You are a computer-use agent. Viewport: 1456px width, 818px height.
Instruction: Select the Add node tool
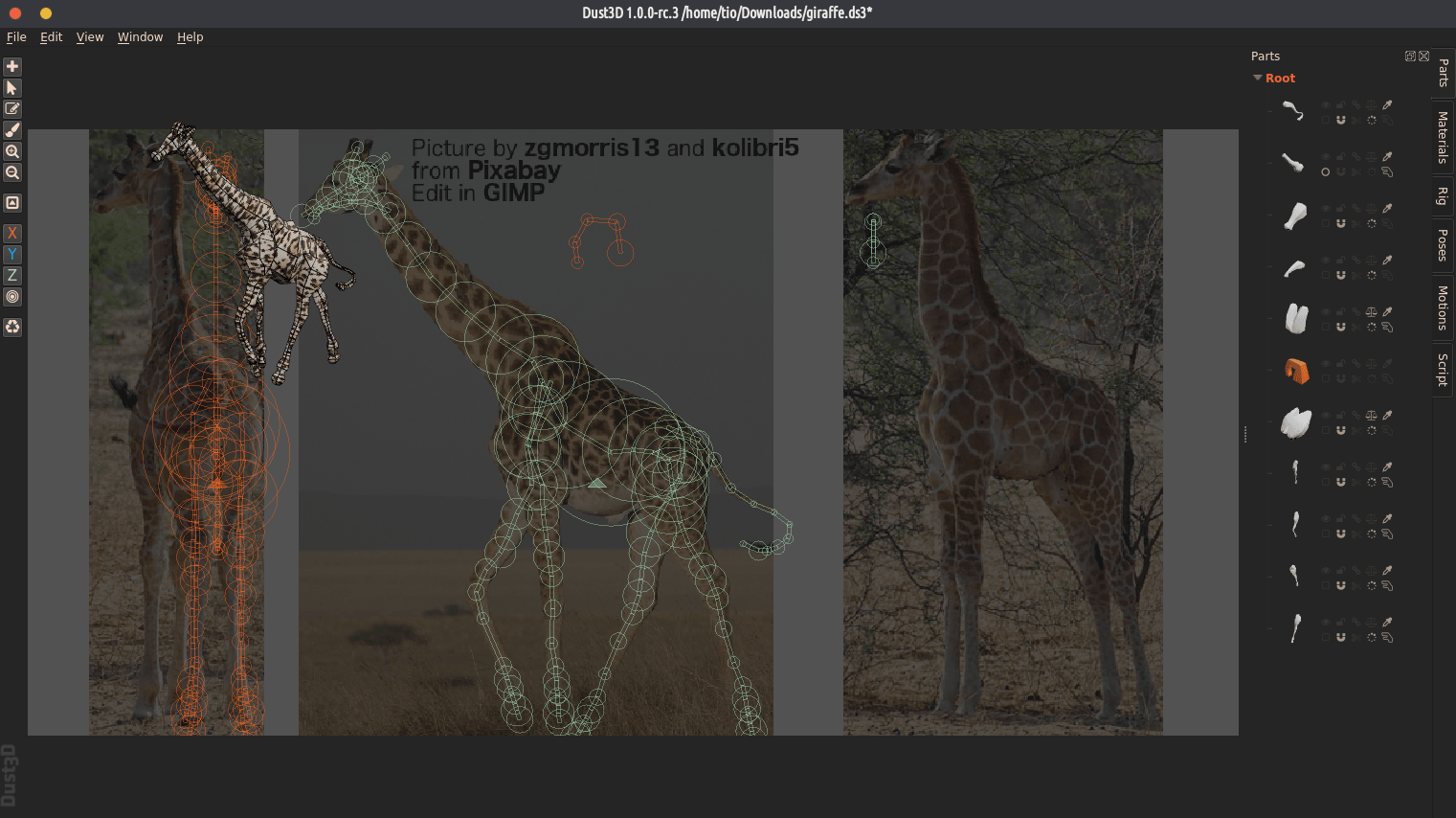click(x=12, y=66)
